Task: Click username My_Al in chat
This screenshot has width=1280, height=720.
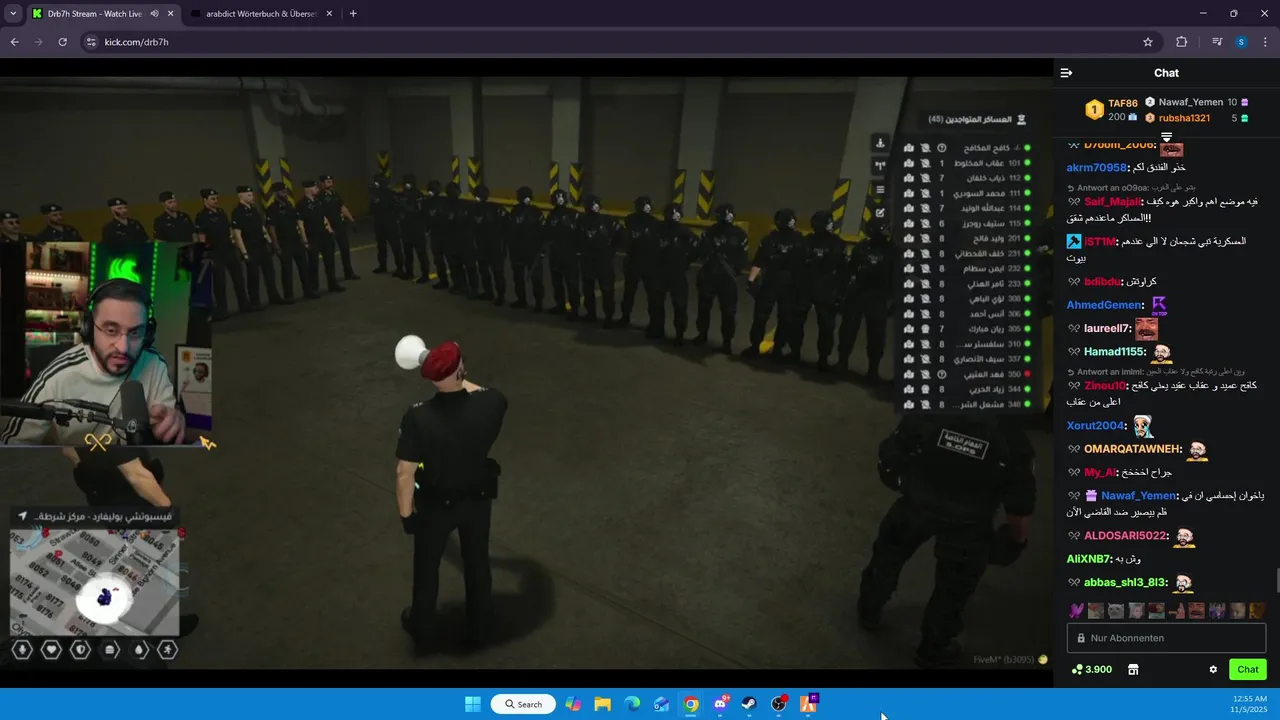Action: click(1100, 472)
